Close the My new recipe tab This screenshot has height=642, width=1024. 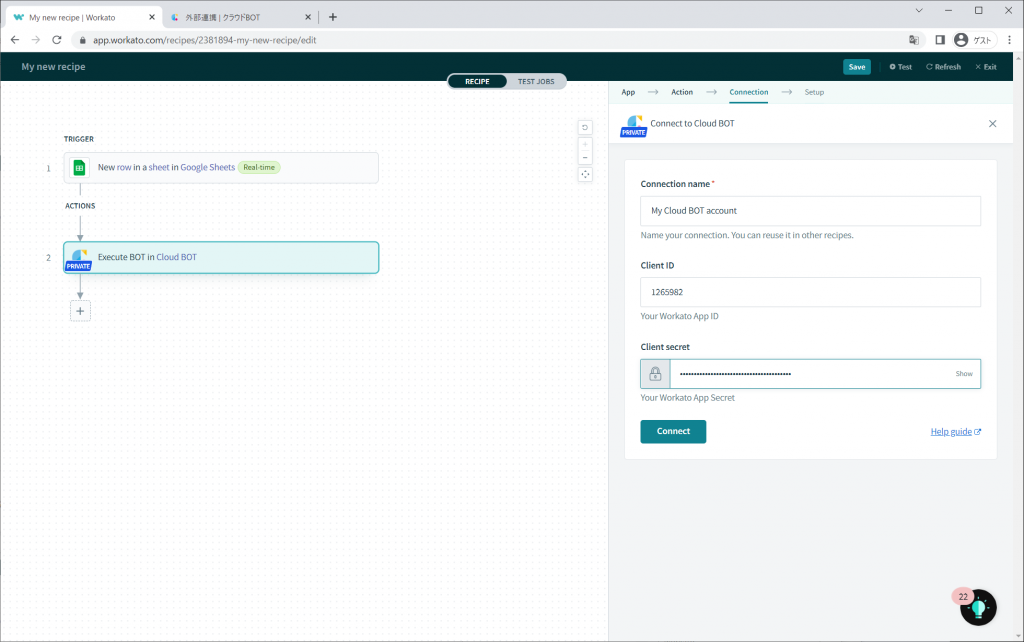152,17
